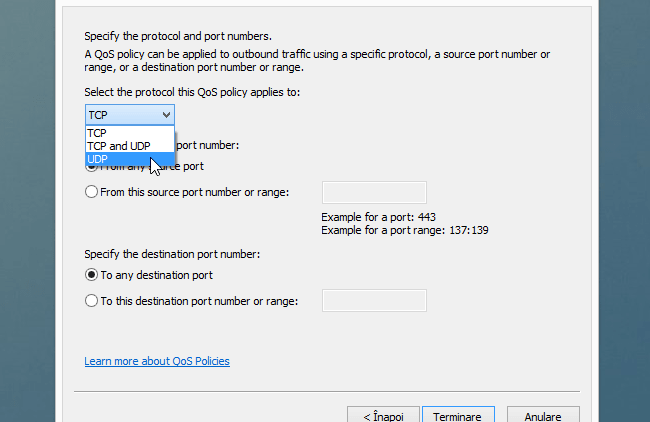Enable "From this source port number or range"
Viewport: 650px width, 422px height.
pos(92,192)
